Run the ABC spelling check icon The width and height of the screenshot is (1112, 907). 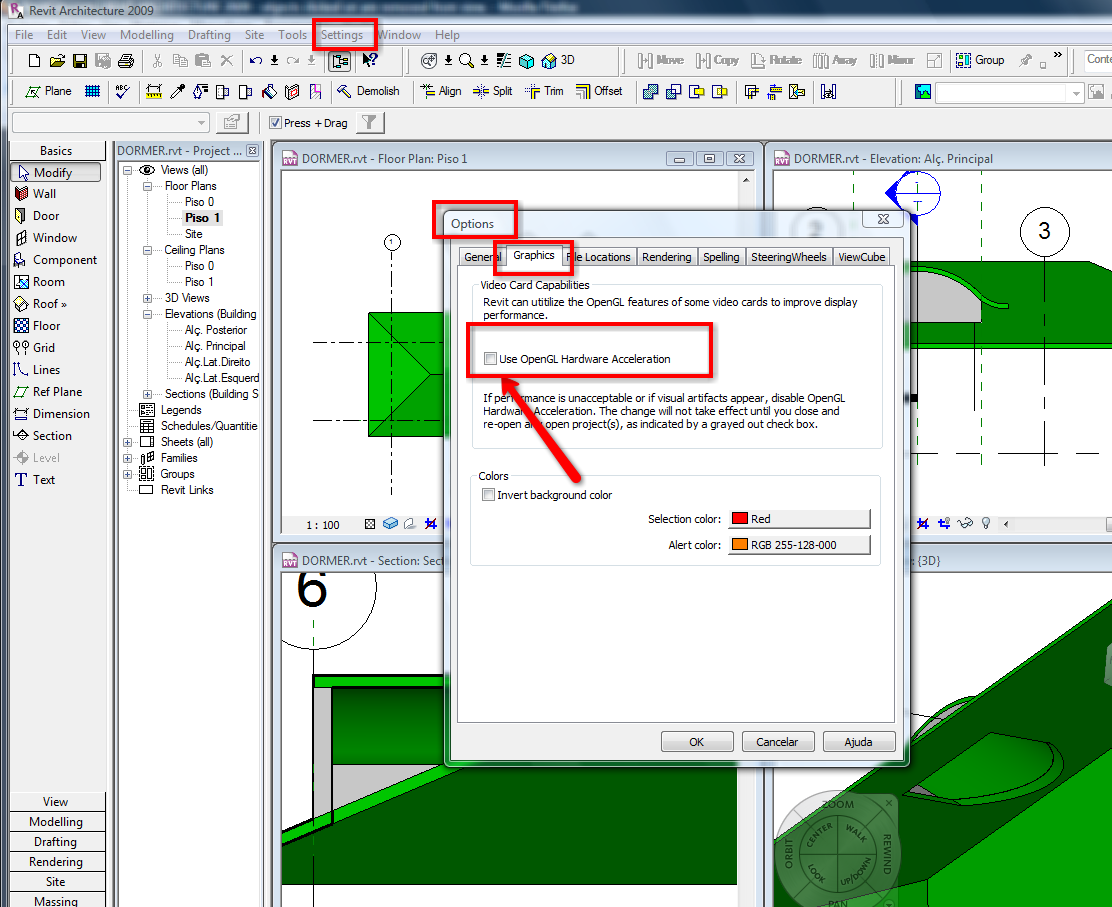pyautogui.click(x=123, y=91)
